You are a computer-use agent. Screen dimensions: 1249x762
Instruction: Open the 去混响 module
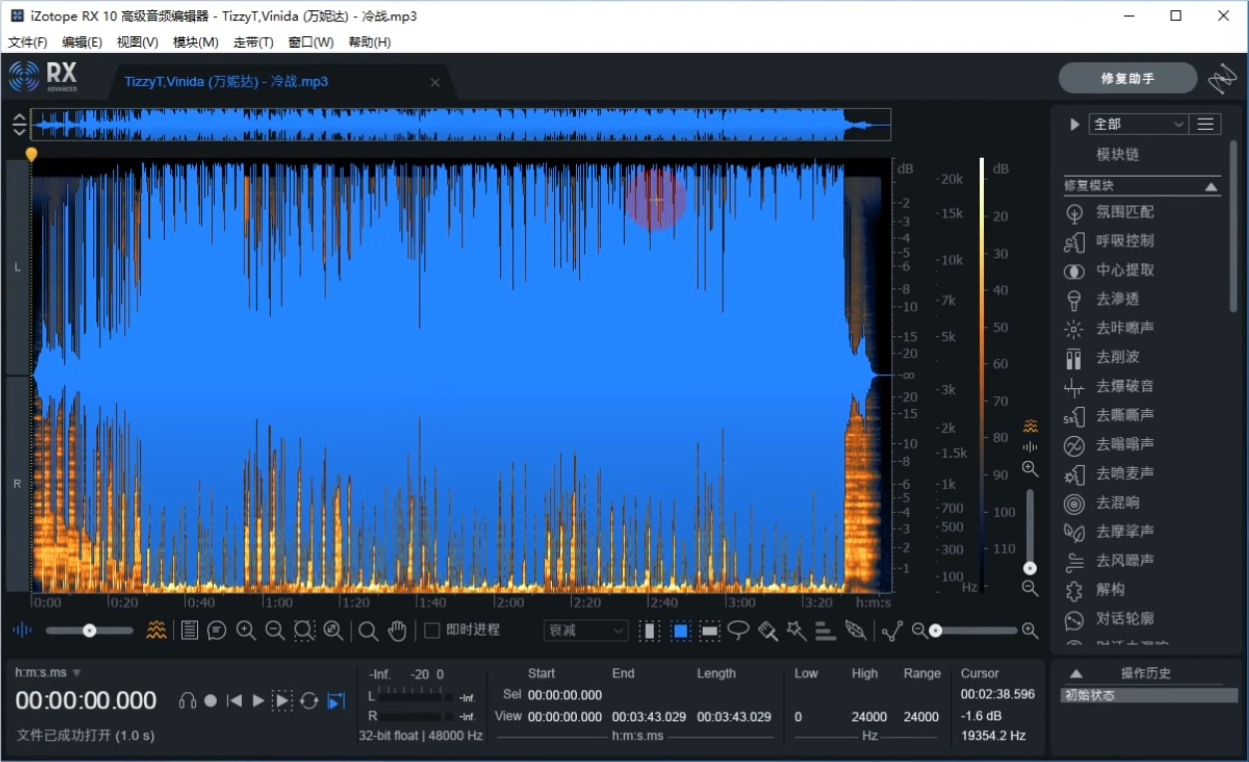pos(1117,503)
